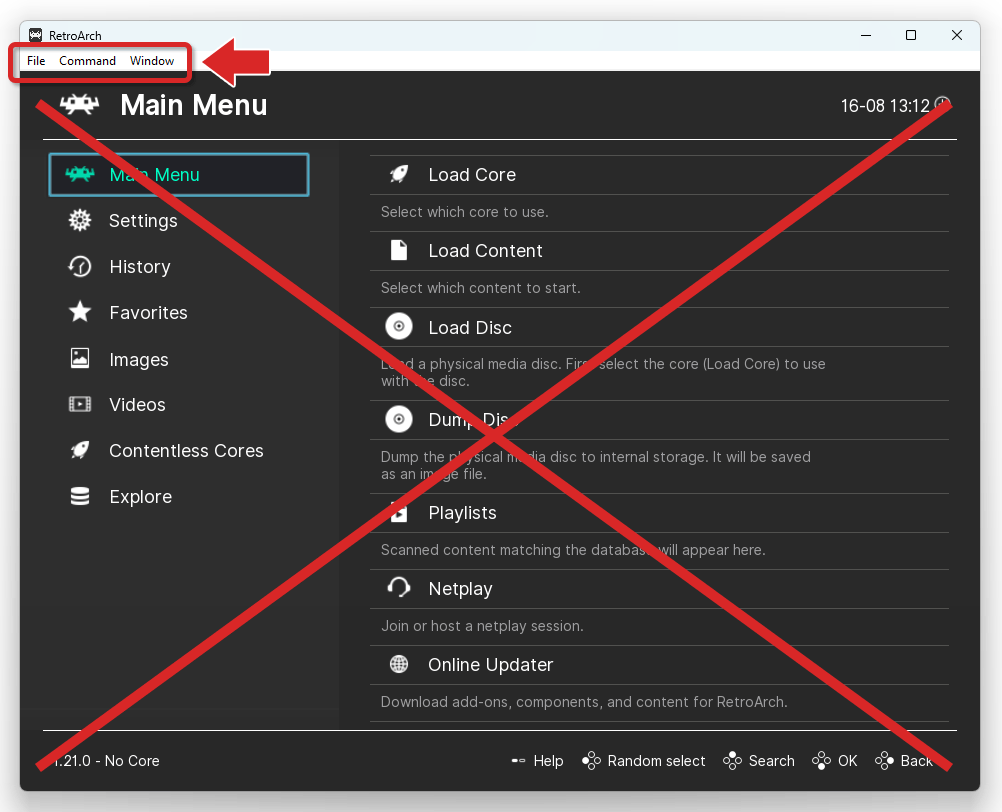
Task: Click the Explore database icon
Action: pos(80,496)
